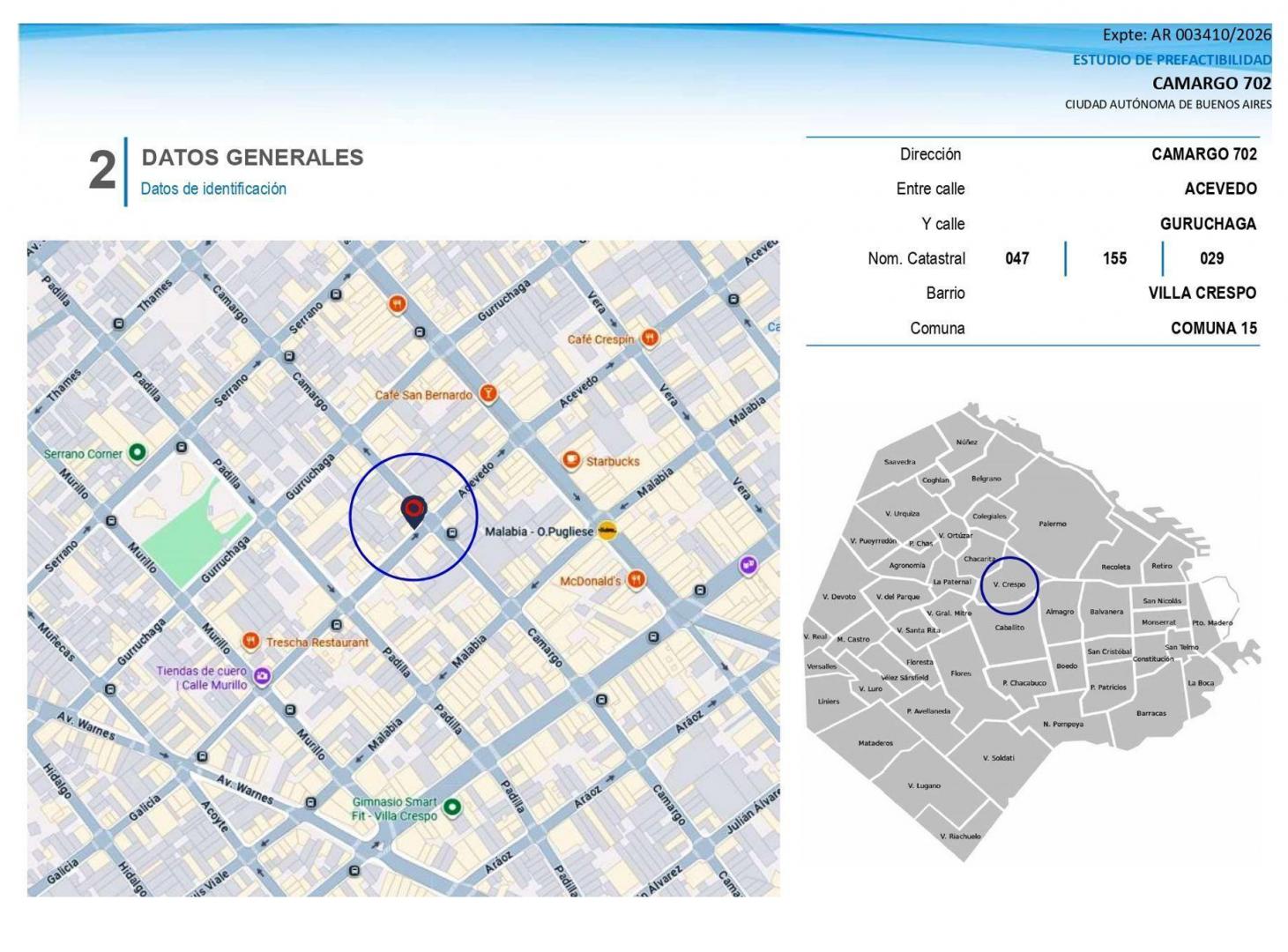The image size is (1288, 952).
Task: Click 'Belgrano' on the neighborhood map
Action: [x=986, y=479]
